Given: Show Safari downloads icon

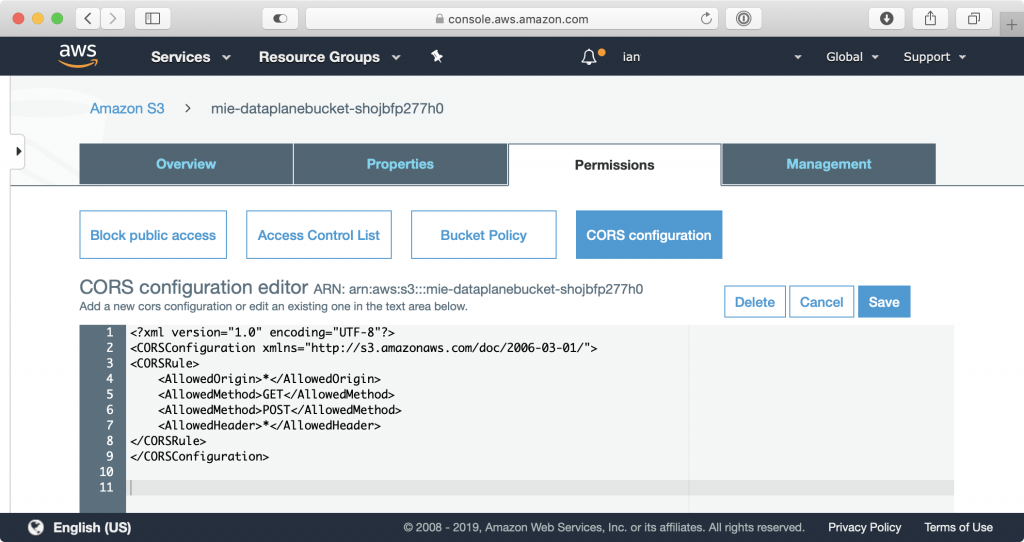Looking at the screenshot, I should tap(886, 18).
